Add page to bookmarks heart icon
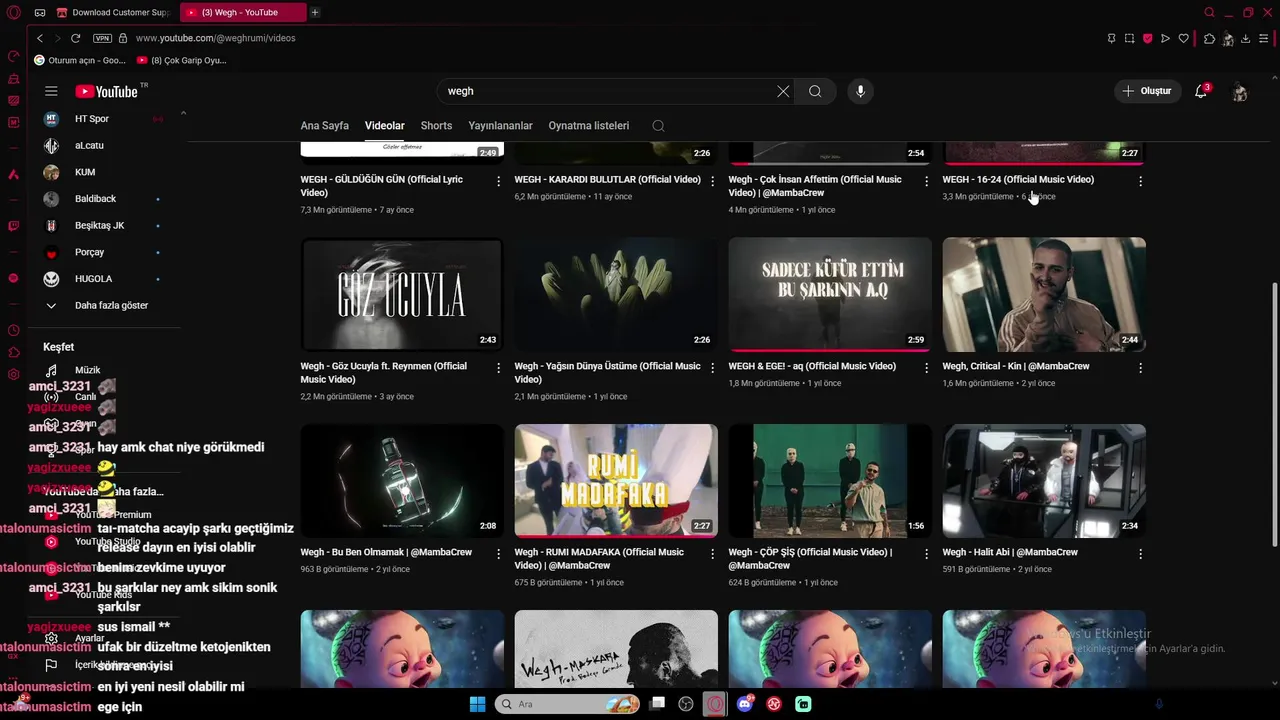This screenshot has height=720, width=1280. click(1183, 38)
